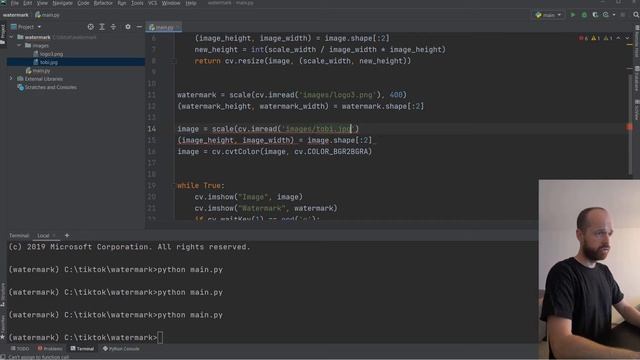Screen dimensions: 640x360
Task: Select tobi.jpg in the project tree
Action: pos(49,62)
